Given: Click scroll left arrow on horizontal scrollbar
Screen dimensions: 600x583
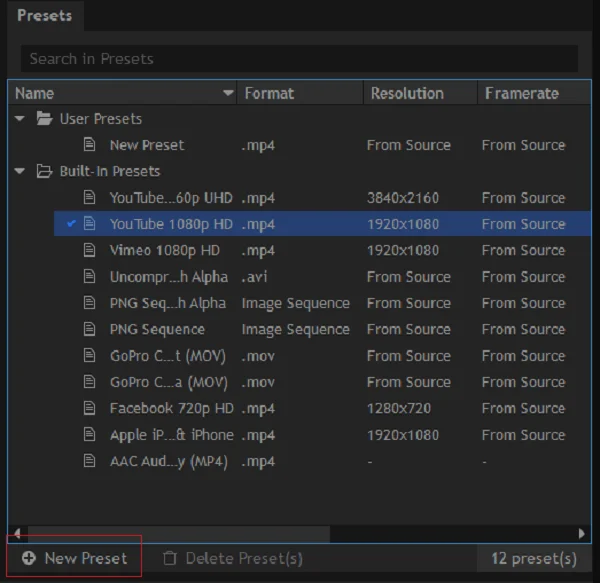Looking at the screenshot, I should point(17,533).
